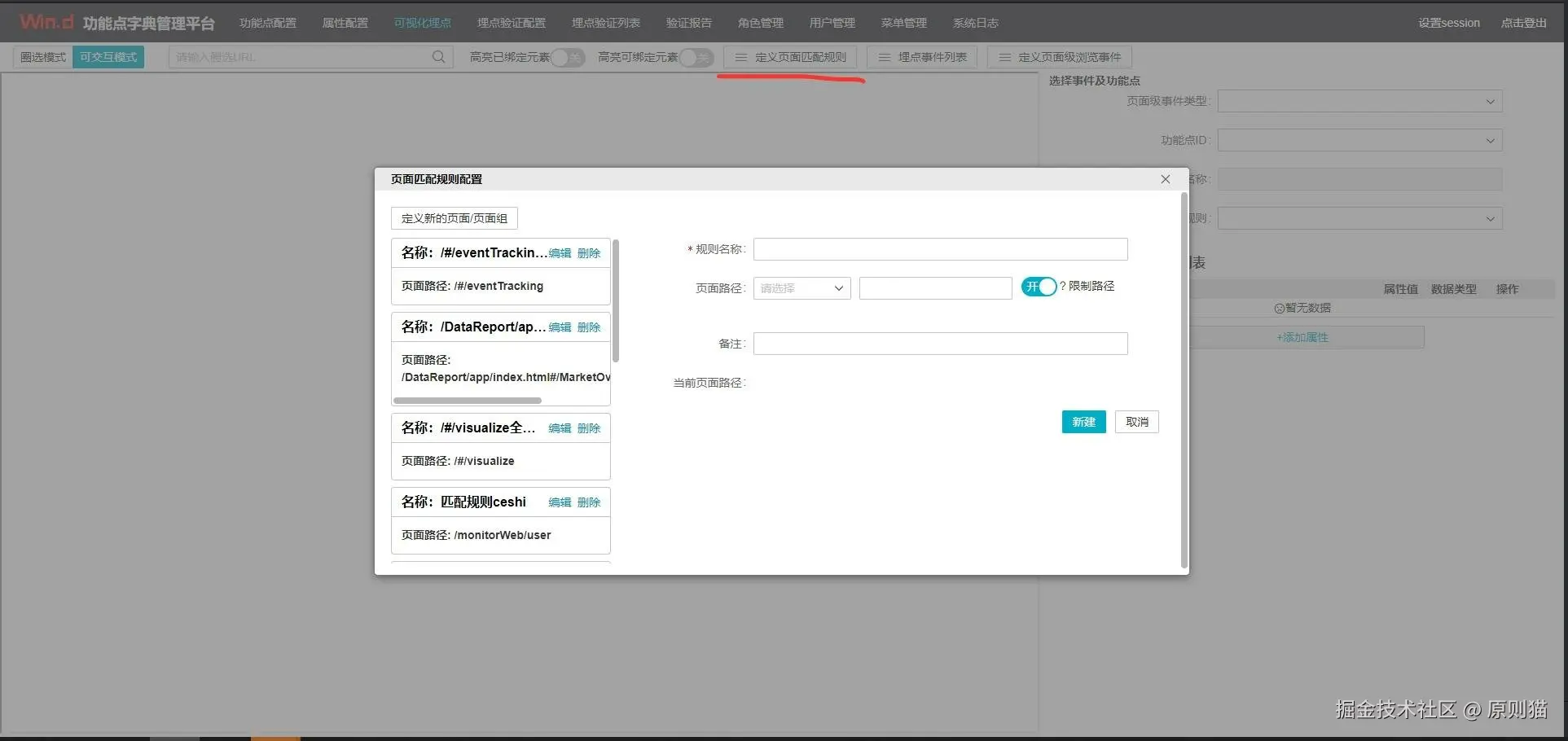Viewport: 1568px width, 741px height.
Task: Click the Win.d platform logo
Action: [46, 22]
